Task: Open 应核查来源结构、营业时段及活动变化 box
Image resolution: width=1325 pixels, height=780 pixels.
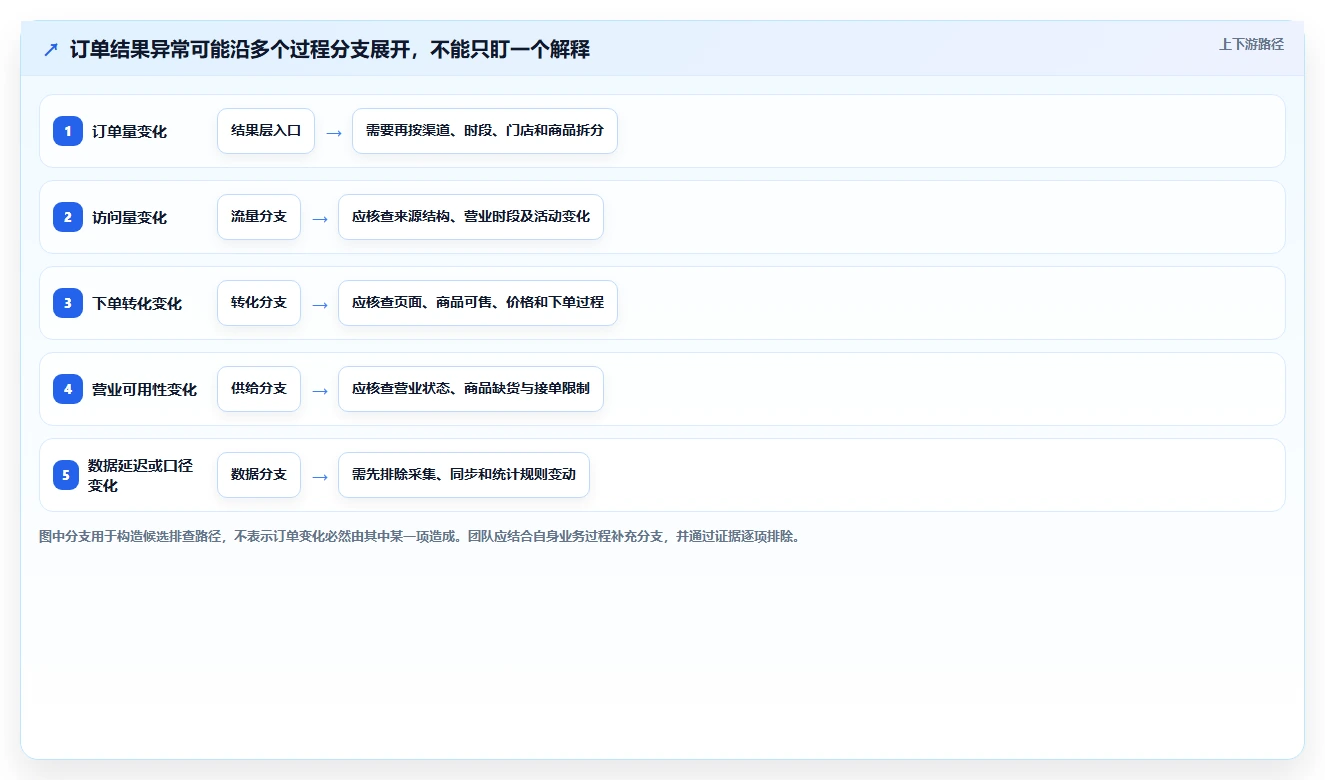Action: pyautogui.click(x=471, y=217)
